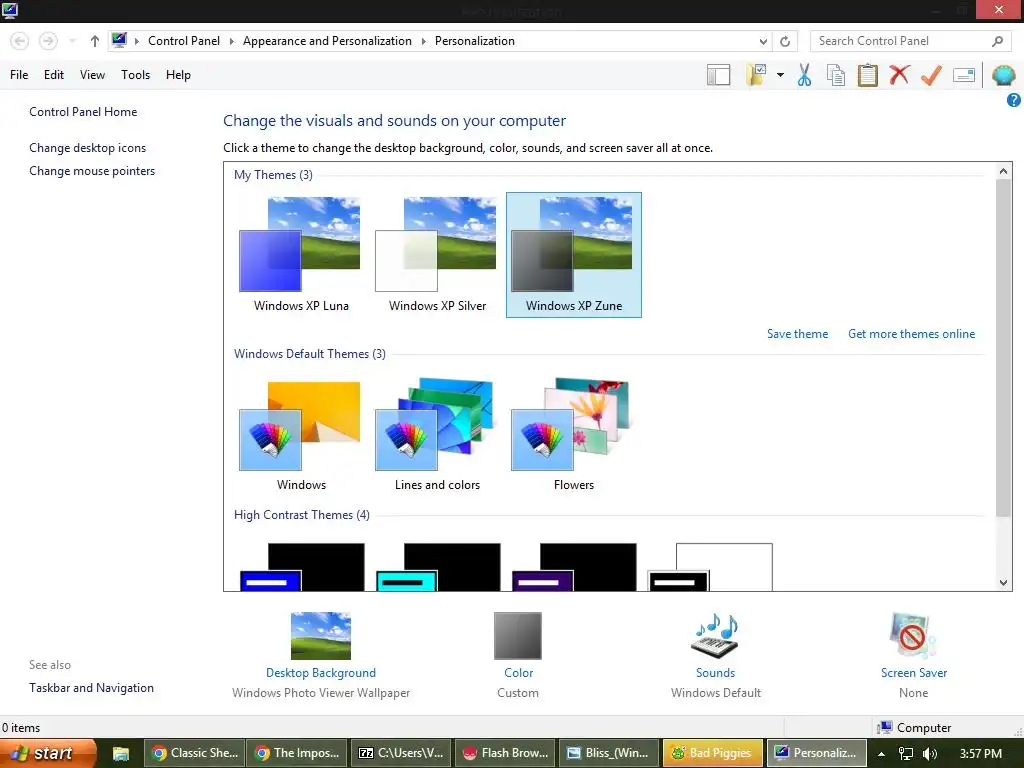
Task: Click the Start button
Action: tap(48, 753)
